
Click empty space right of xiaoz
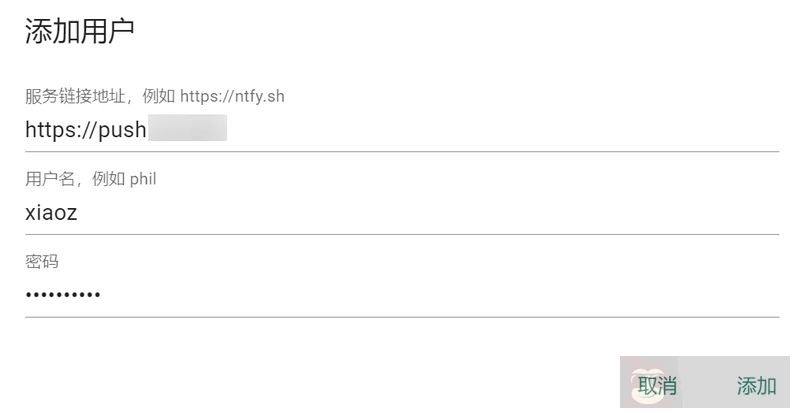coord(400,213)
